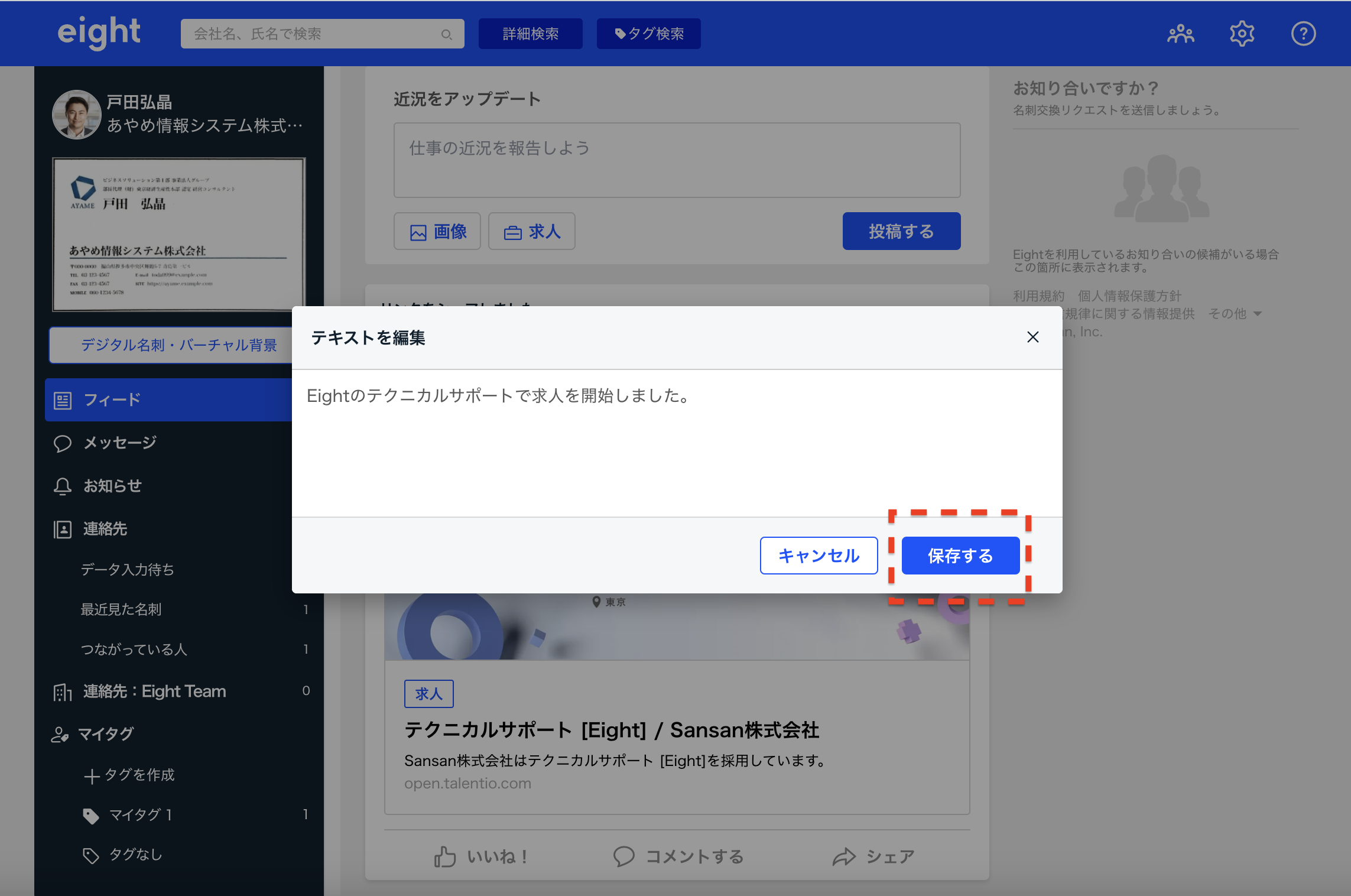
Task: Click the business card thumbnail
Action: click(x=178, y=234)
